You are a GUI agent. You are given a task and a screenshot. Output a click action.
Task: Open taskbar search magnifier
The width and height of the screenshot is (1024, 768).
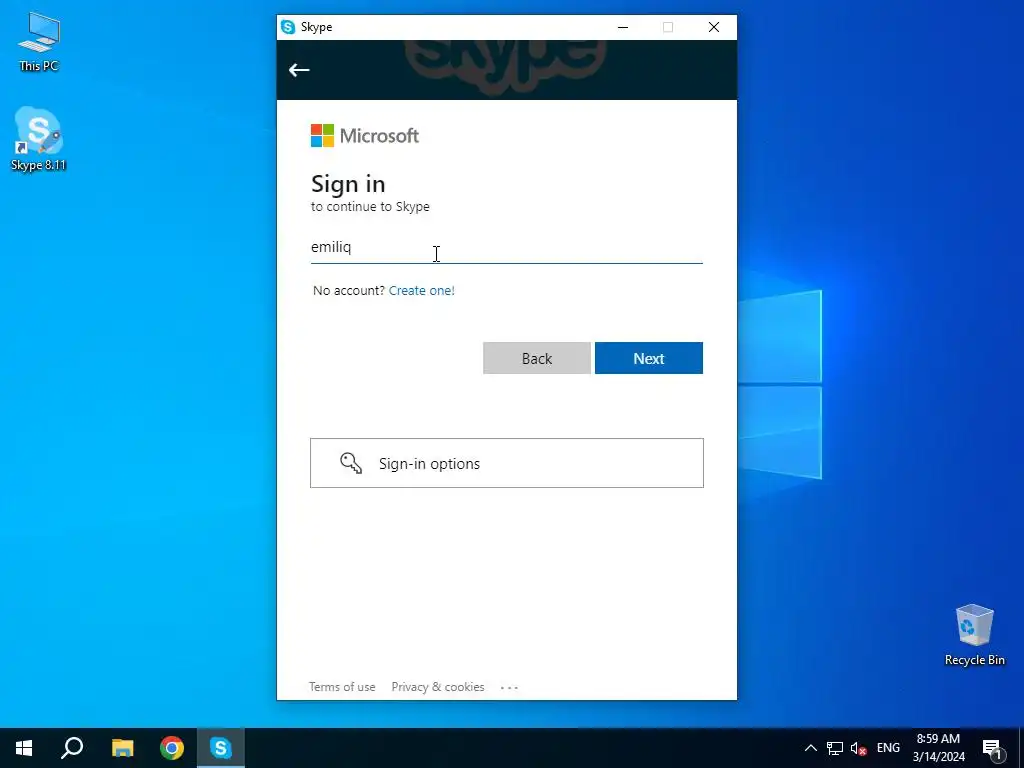pyautogui.click(x=72, y=748)
